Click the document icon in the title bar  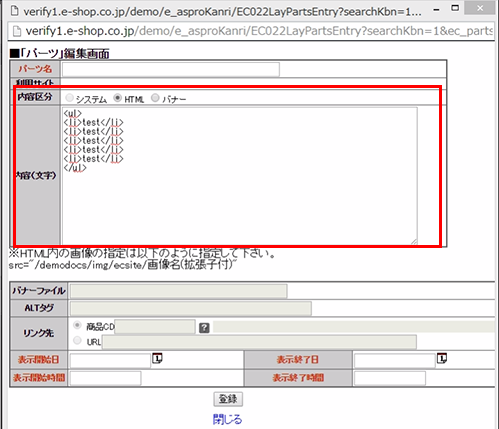pyautogui.click(x=14, y=11)
